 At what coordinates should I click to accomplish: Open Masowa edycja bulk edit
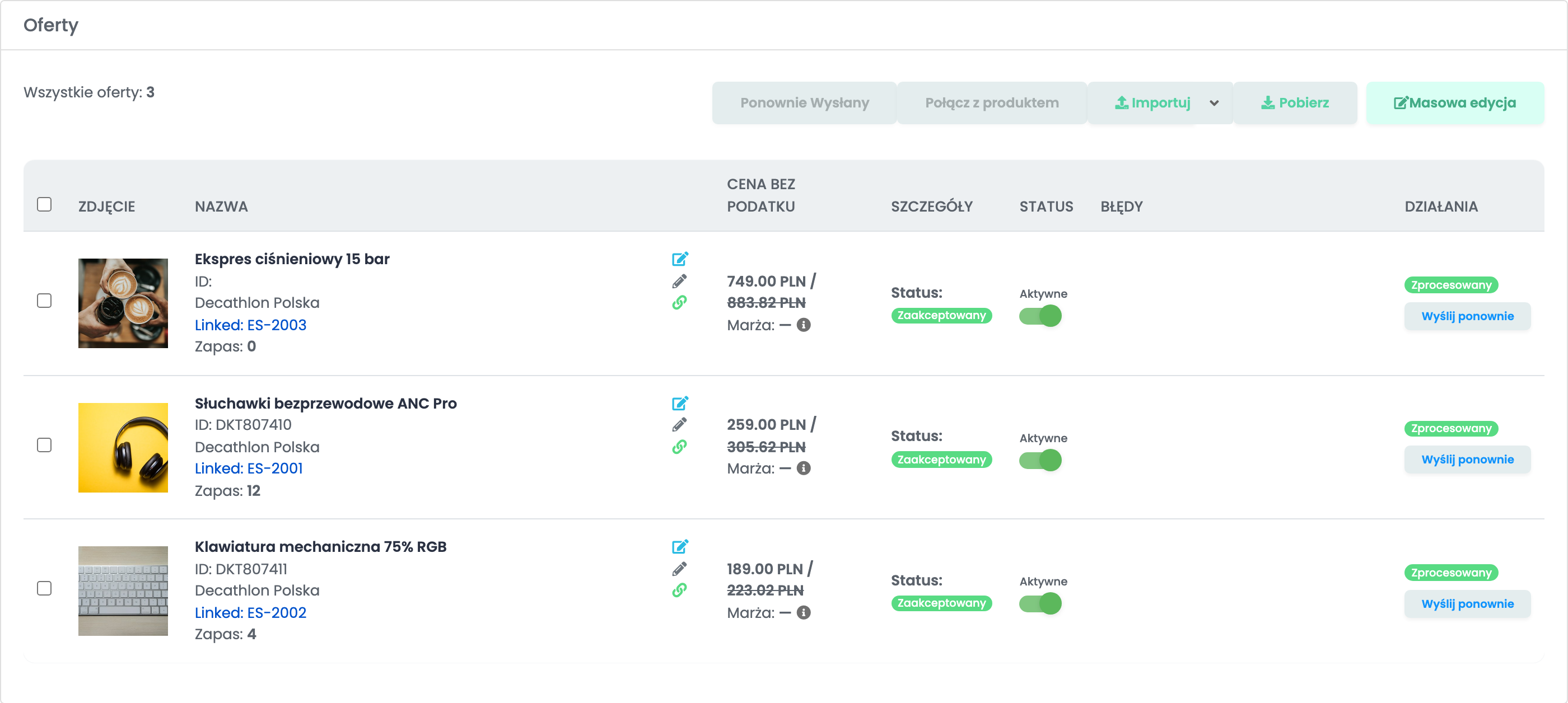(x=1455, y=104)
